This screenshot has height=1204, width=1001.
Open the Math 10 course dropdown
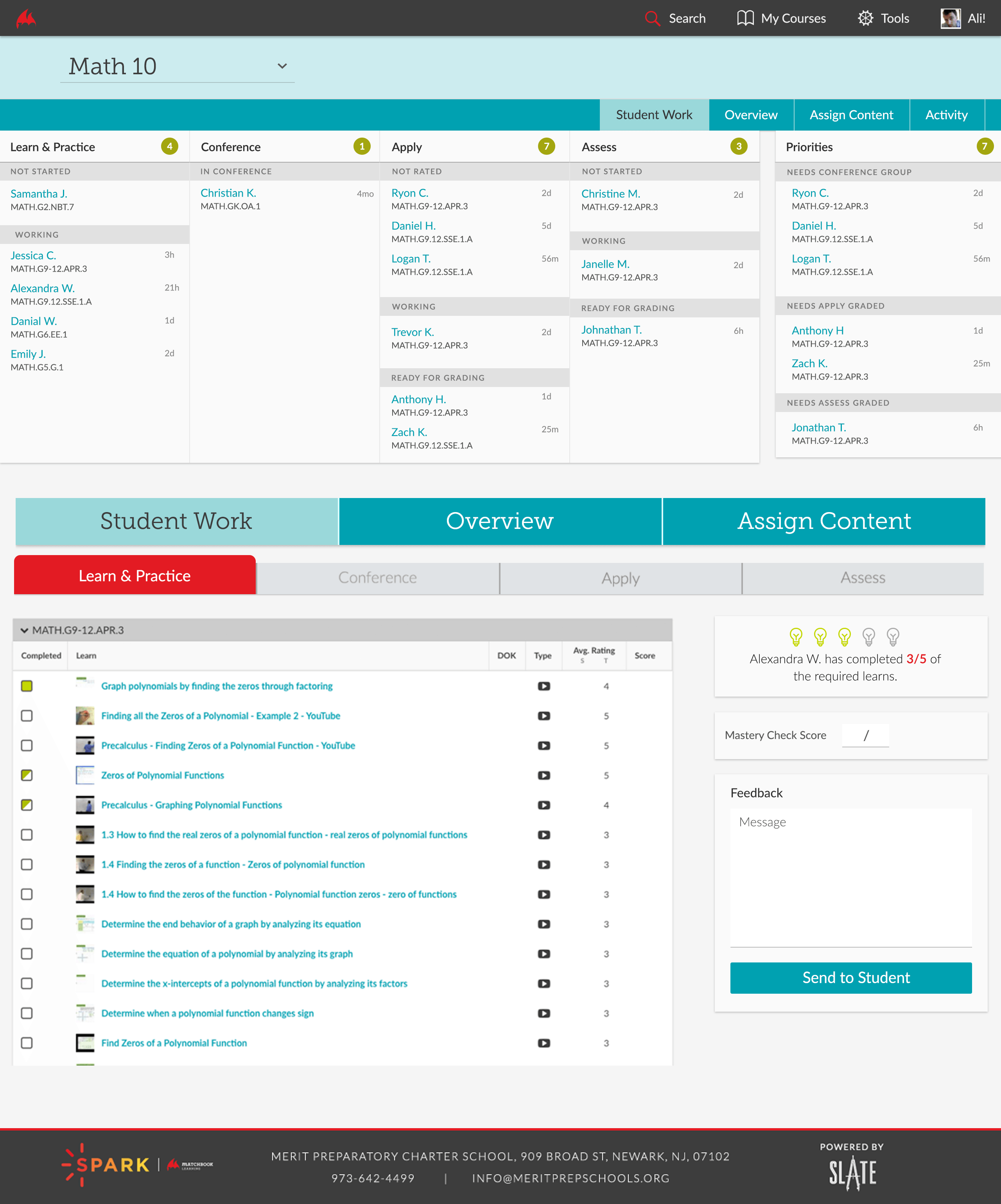pyautogui.click(x=177, y=66)
